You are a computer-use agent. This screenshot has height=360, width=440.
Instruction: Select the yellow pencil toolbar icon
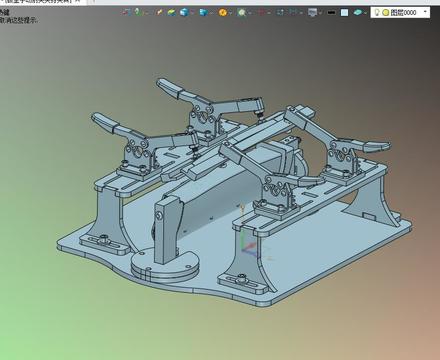[x=160, y=13]
